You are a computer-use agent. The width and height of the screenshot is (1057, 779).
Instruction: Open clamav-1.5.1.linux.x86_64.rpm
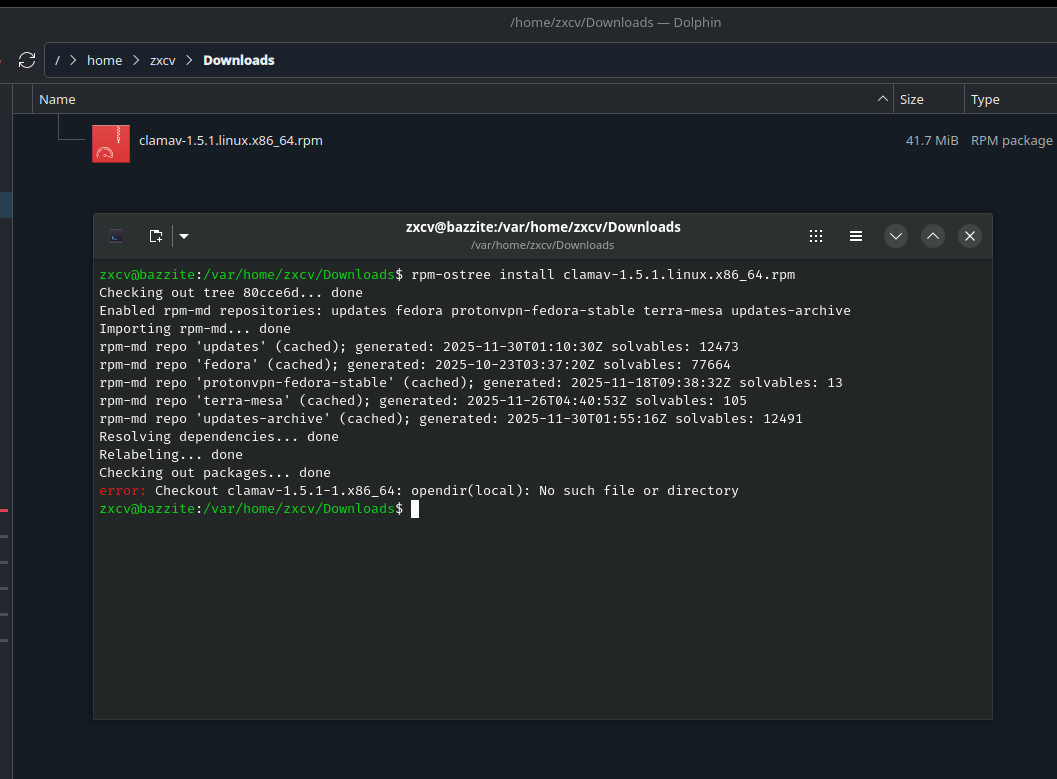[230, 140]
